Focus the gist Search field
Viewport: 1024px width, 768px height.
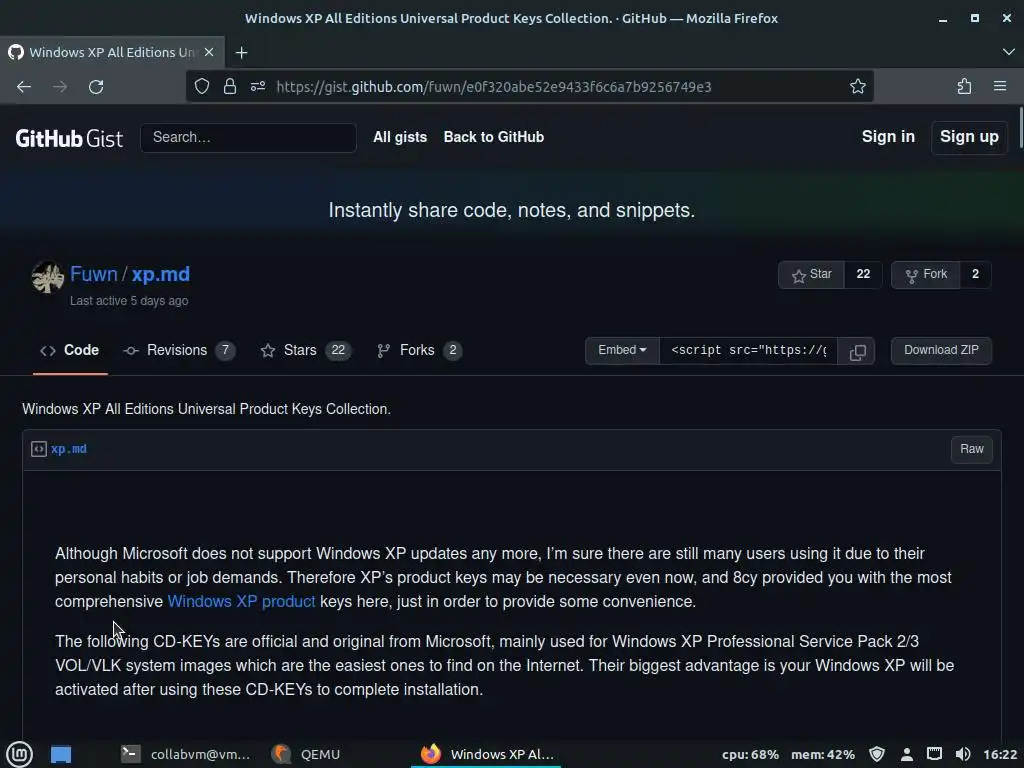[x=248, y=137]
